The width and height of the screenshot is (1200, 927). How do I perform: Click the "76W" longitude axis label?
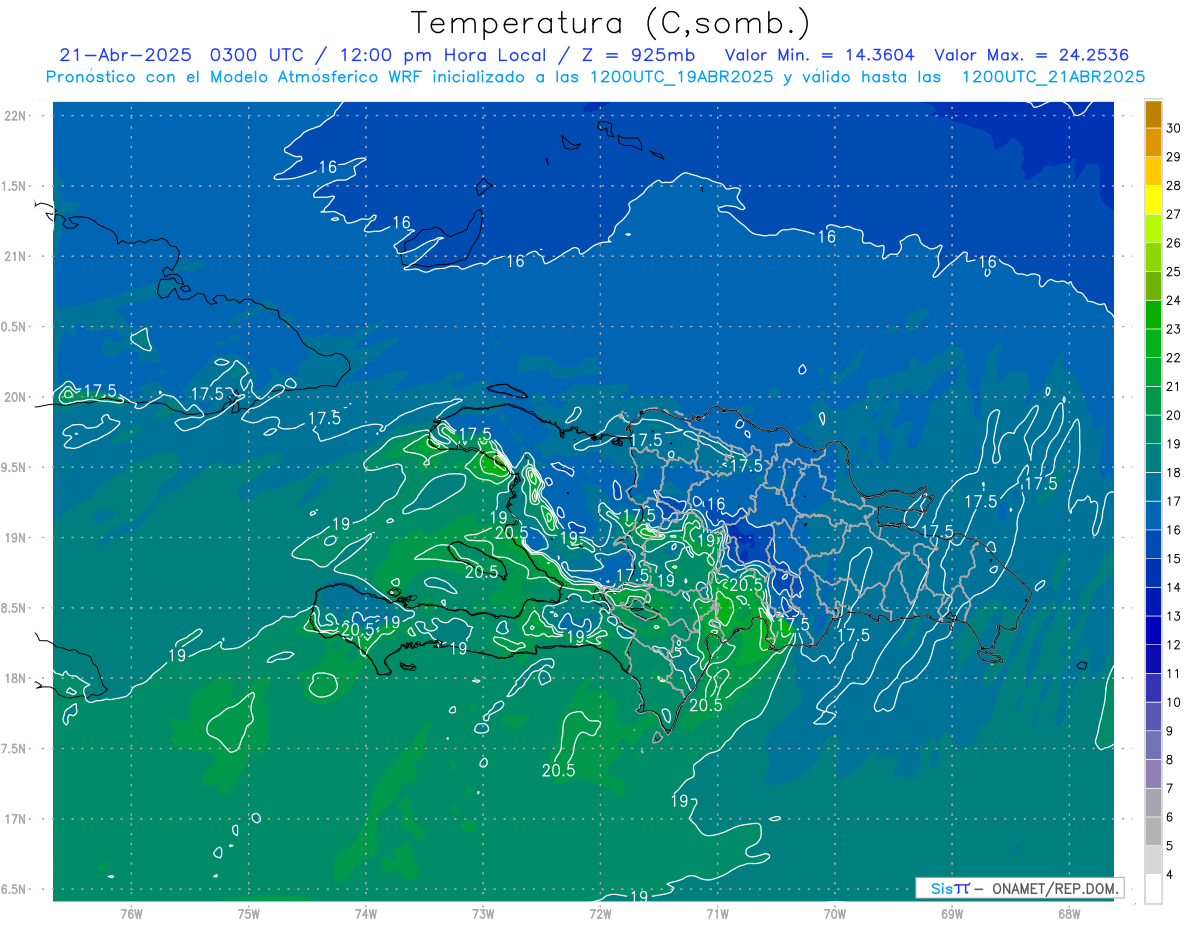click(131, 914)
